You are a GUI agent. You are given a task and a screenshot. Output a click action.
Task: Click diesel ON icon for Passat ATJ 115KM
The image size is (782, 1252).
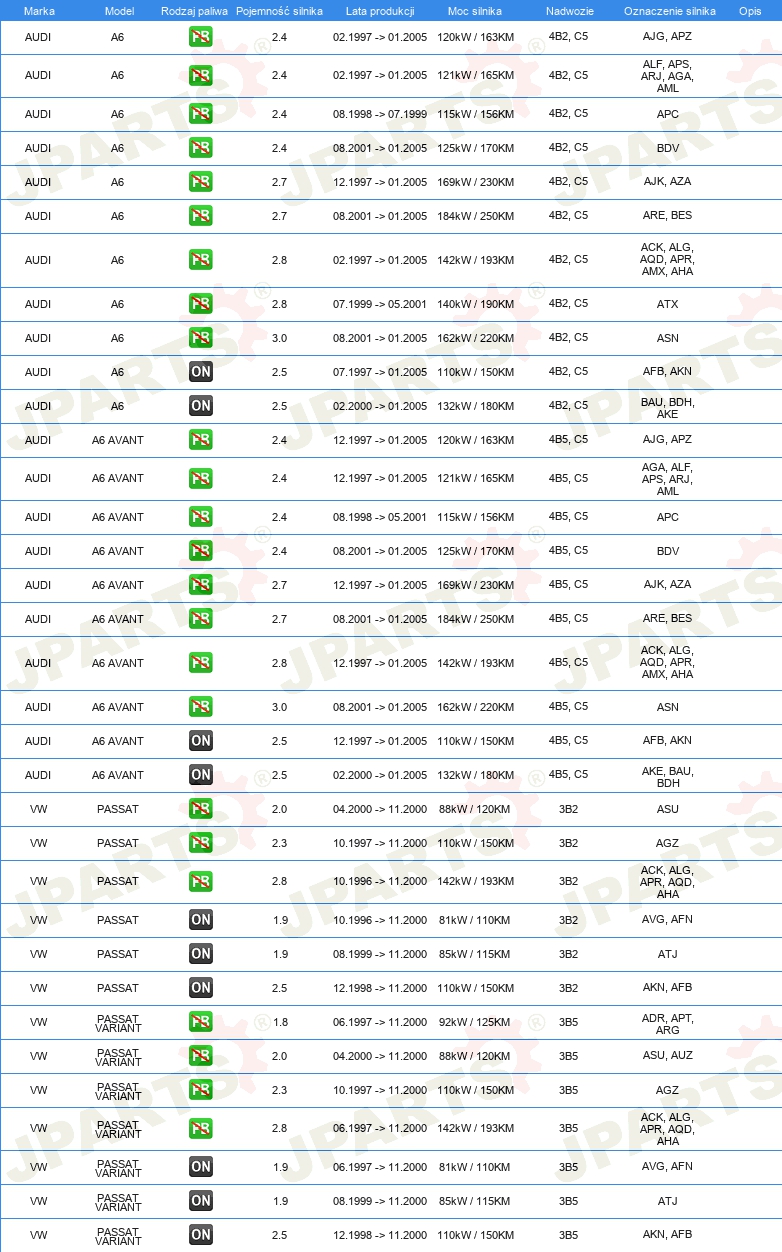(x=200, y=954)
